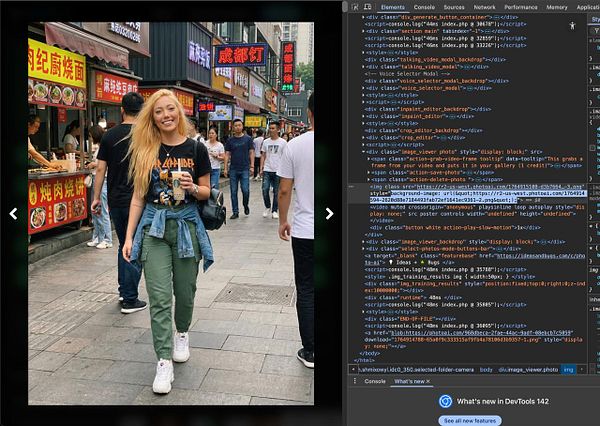Select the closing body tag line

(369, 354)
